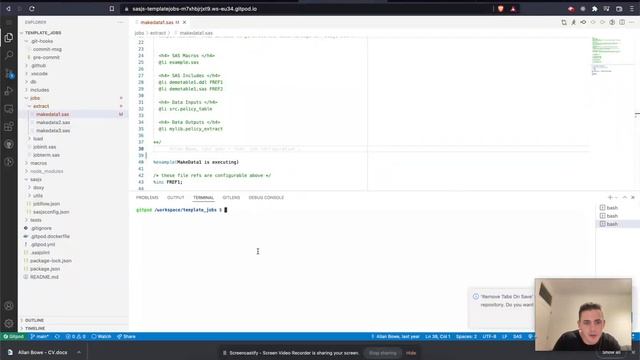Open package-lock.json file
Viewport: 640px width, 360px height.
(51, 261)
